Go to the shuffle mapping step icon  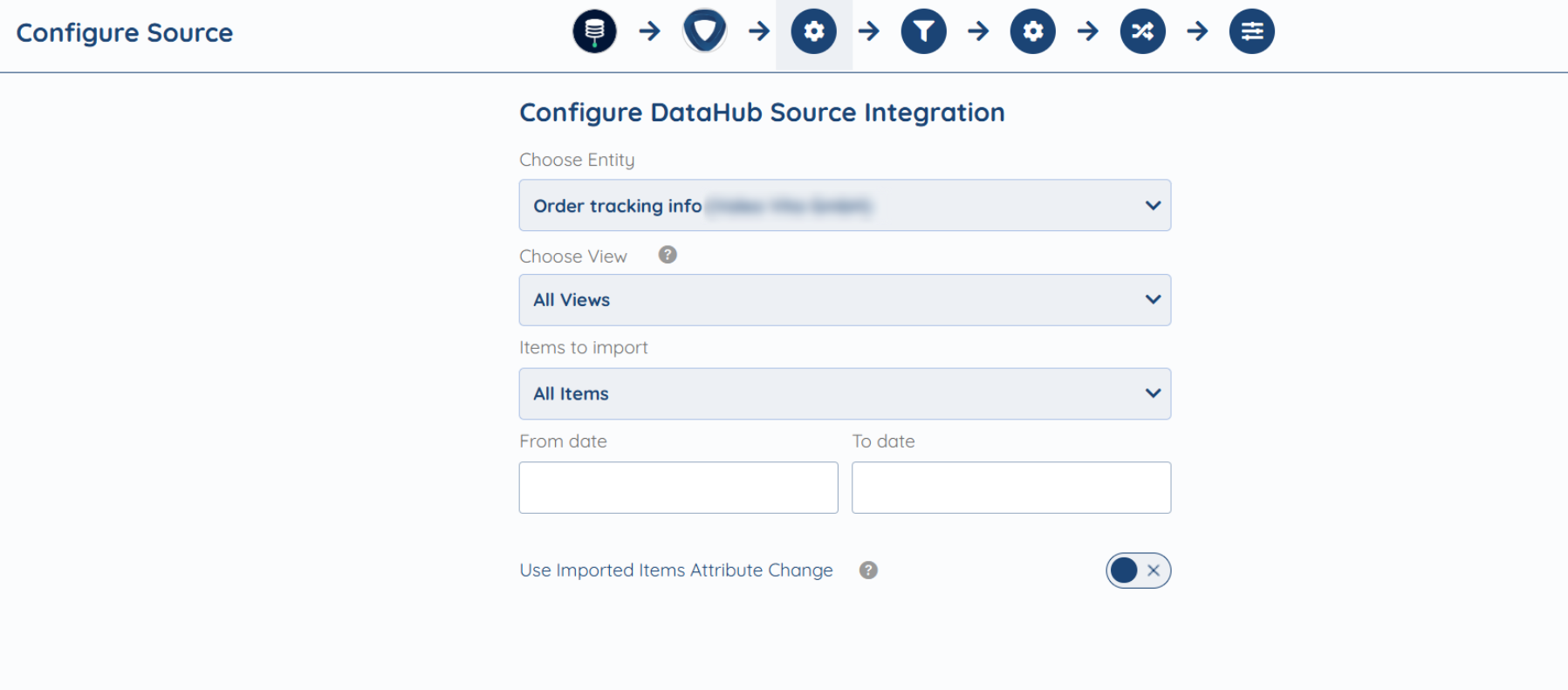1143,31
